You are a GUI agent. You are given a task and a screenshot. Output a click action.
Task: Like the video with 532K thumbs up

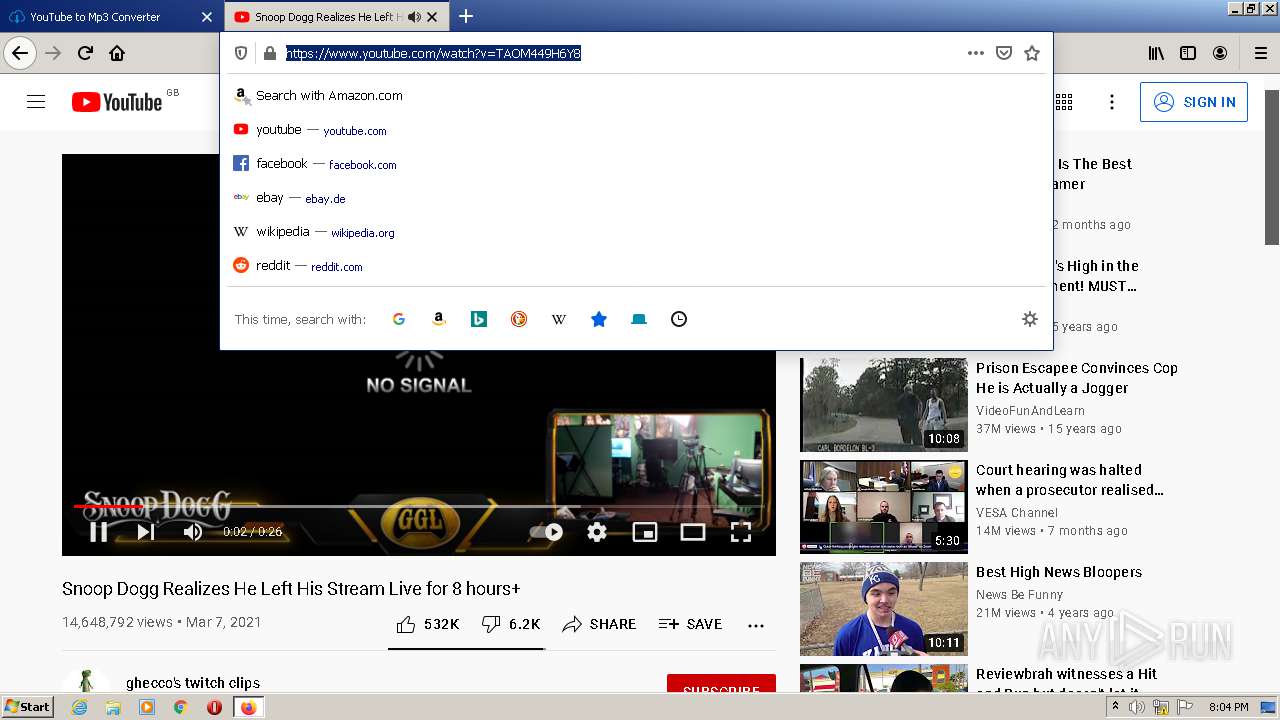(427, 624)
